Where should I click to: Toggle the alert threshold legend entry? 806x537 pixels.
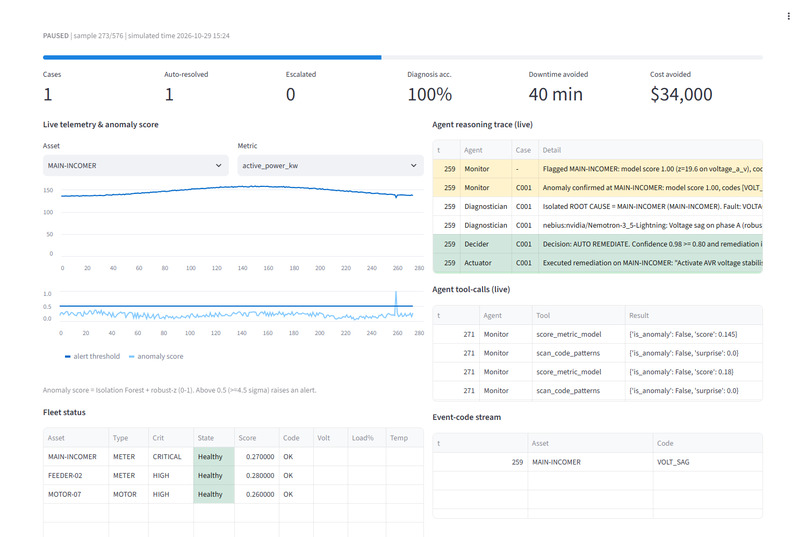93,356
